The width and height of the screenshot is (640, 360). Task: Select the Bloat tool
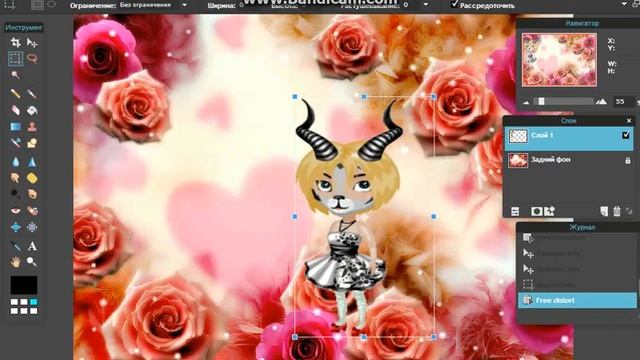coord(16,227)
